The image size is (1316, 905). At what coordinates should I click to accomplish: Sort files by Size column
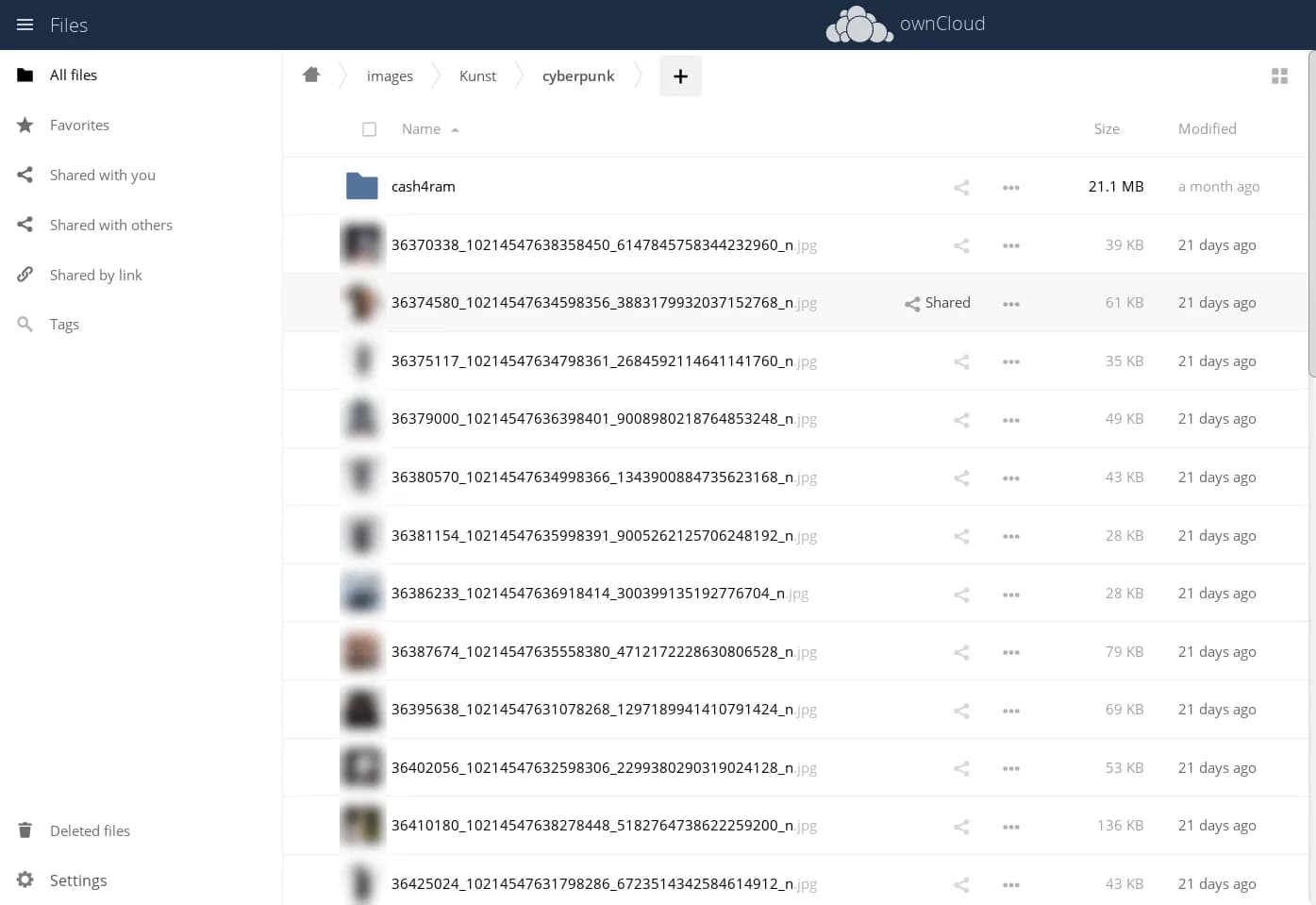[1107, 129]
